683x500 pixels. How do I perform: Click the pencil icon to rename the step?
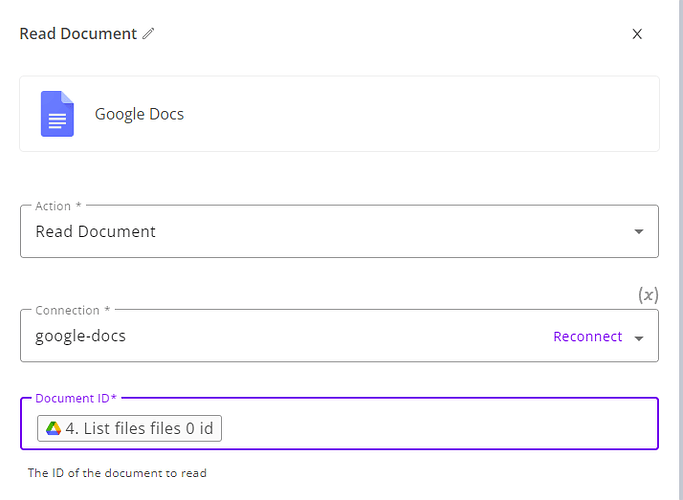click(x=148, y=34)
